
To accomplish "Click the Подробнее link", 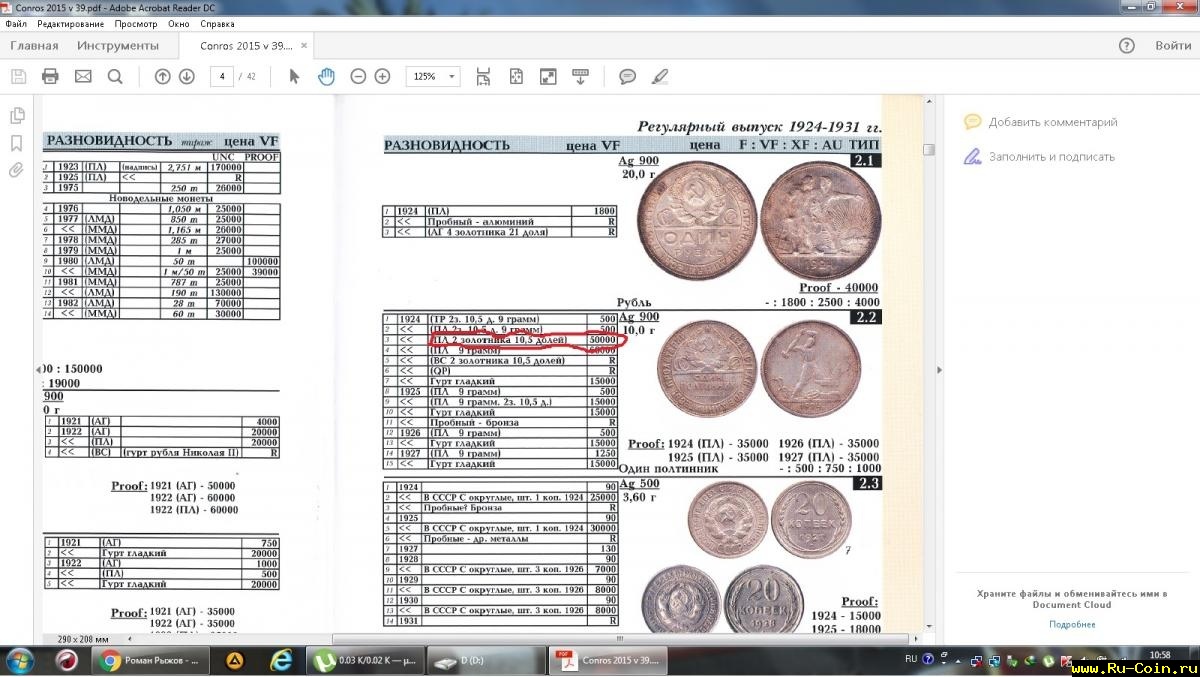I will pyautogui.click(x=1071, y=624).
